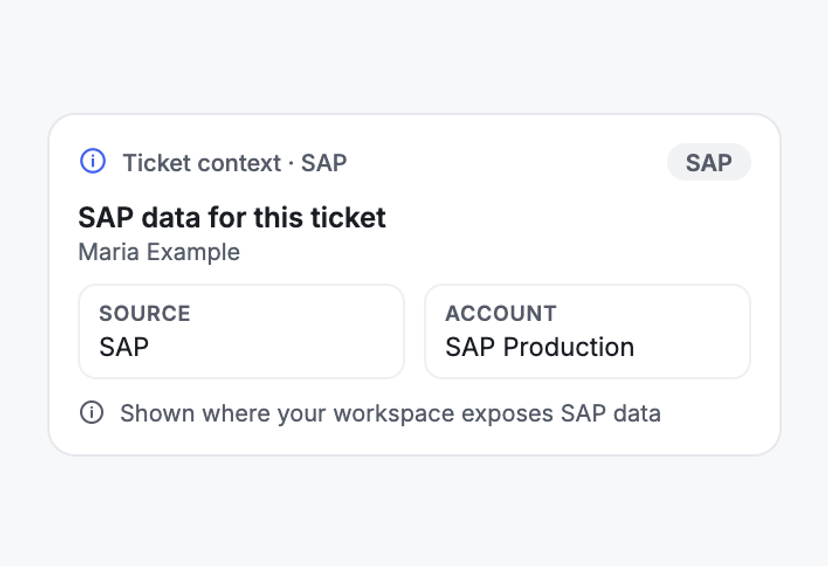Click the SAP badge pill
The width and height of the screenshot is (828, 566).
[x=709, y=162]
